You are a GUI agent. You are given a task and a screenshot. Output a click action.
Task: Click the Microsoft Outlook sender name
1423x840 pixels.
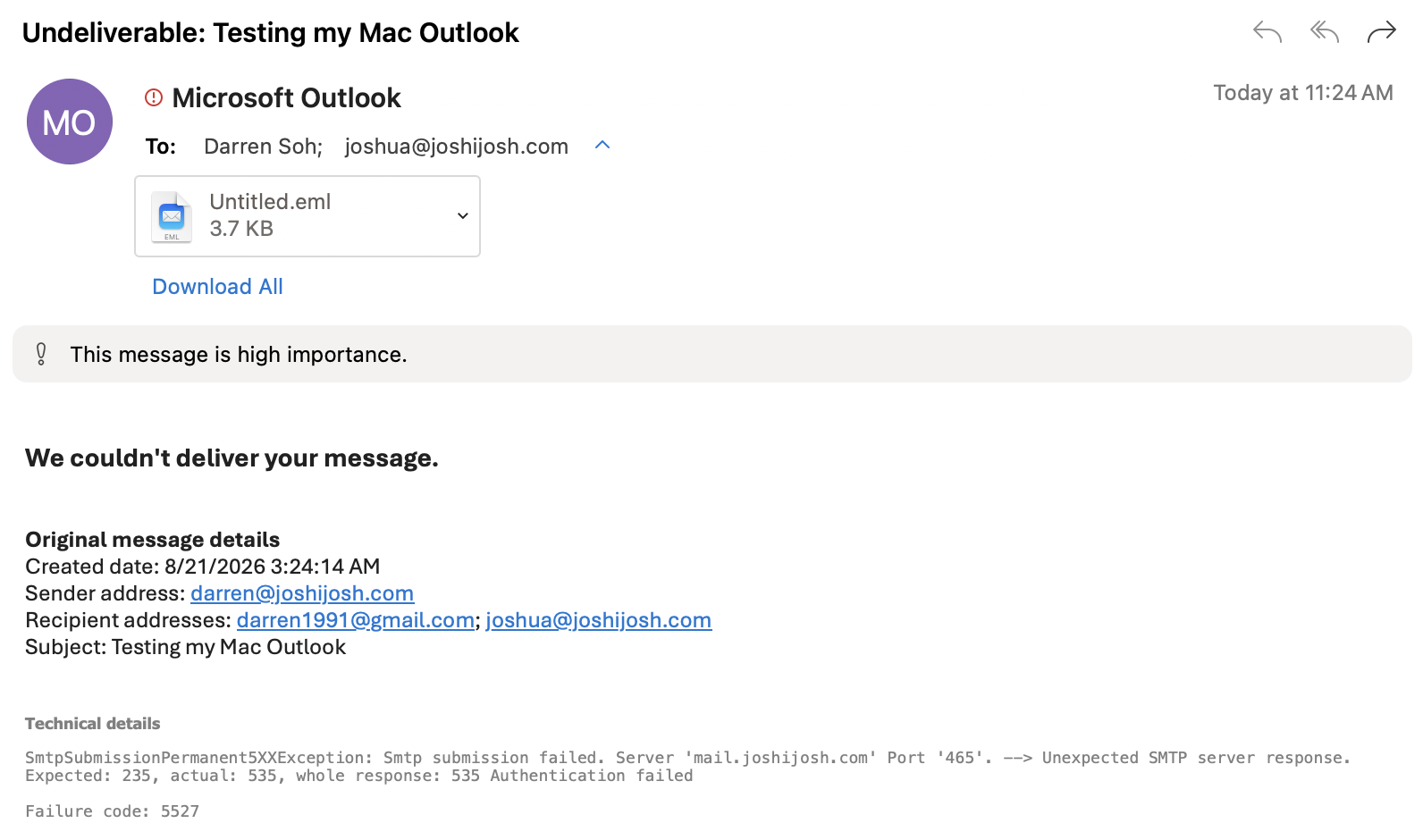[x=286, y=97]
